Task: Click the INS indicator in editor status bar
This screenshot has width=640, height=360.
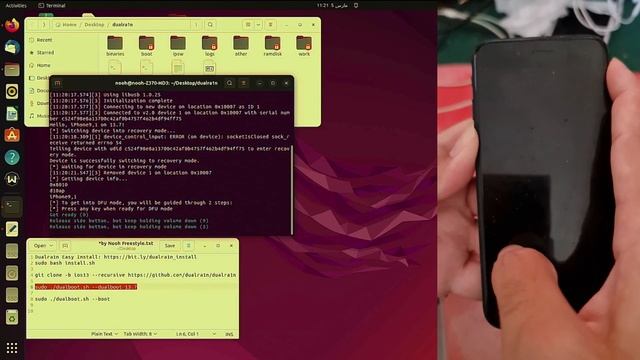Action: pos(229,334)
